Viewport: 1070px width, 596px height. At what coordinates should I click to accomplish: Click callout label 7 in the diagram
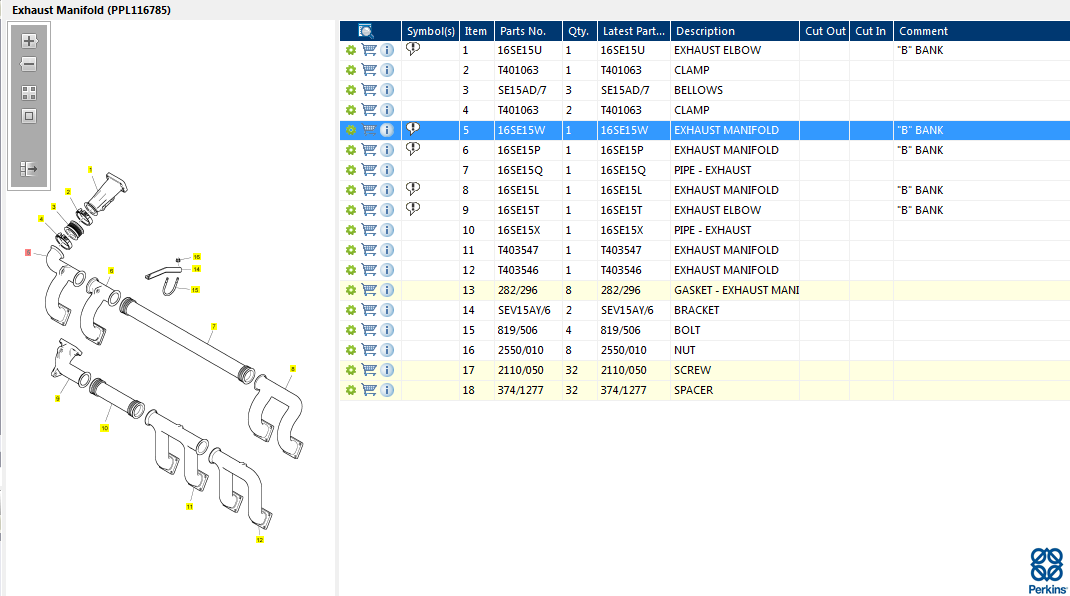[x=214, y=327]
